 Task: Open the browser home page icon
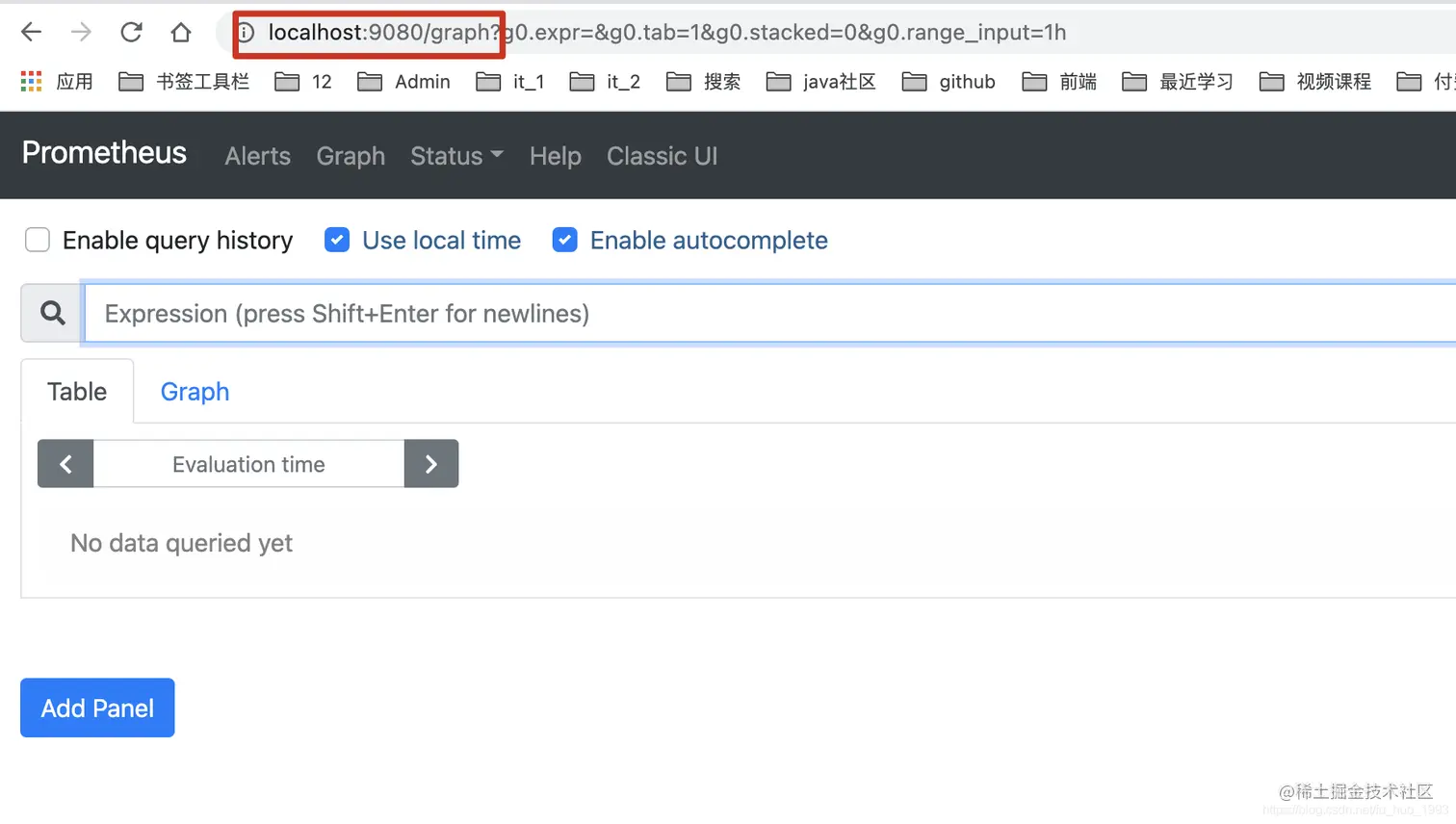pos(181,32)
